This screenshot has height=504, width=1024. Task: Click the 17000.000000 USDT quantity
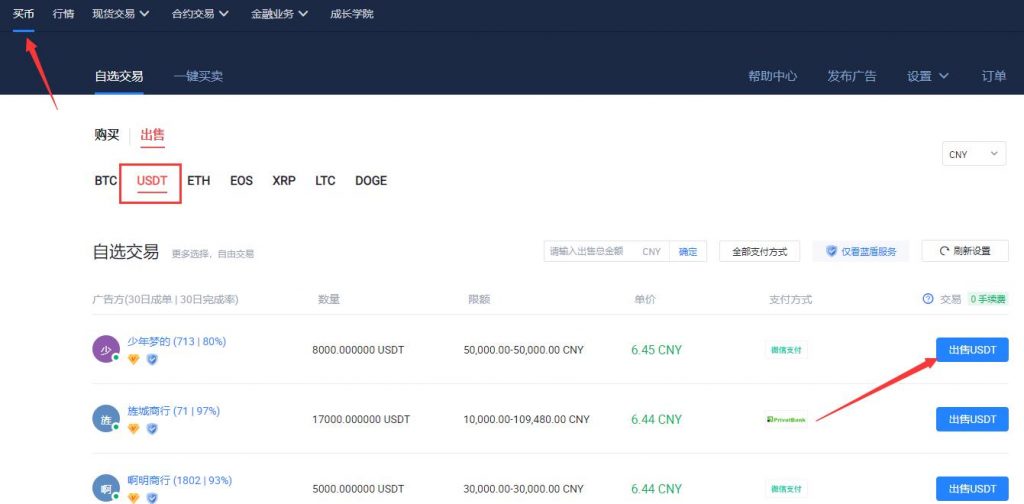click(361, 419)
